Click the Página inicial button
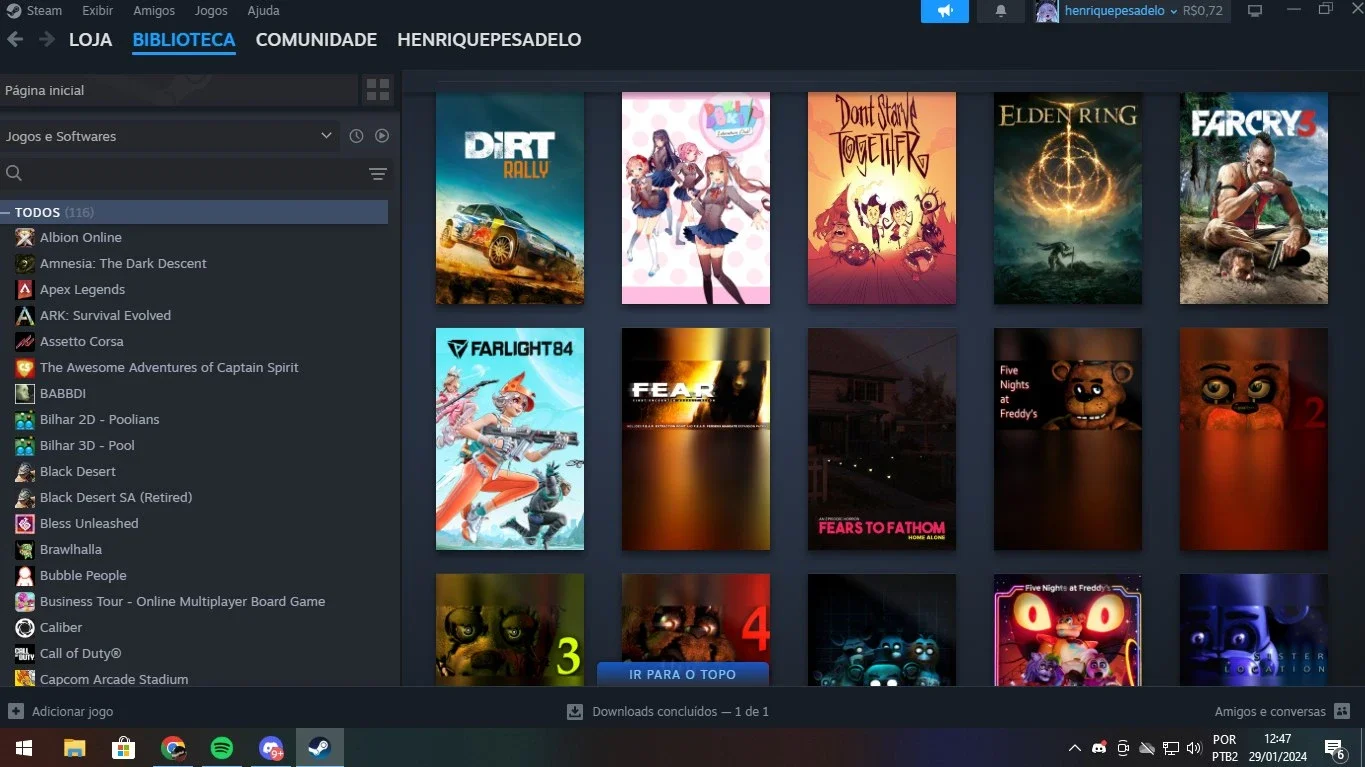The height and width of the screenshot is (767, 1365). click(x=179, y=90)
